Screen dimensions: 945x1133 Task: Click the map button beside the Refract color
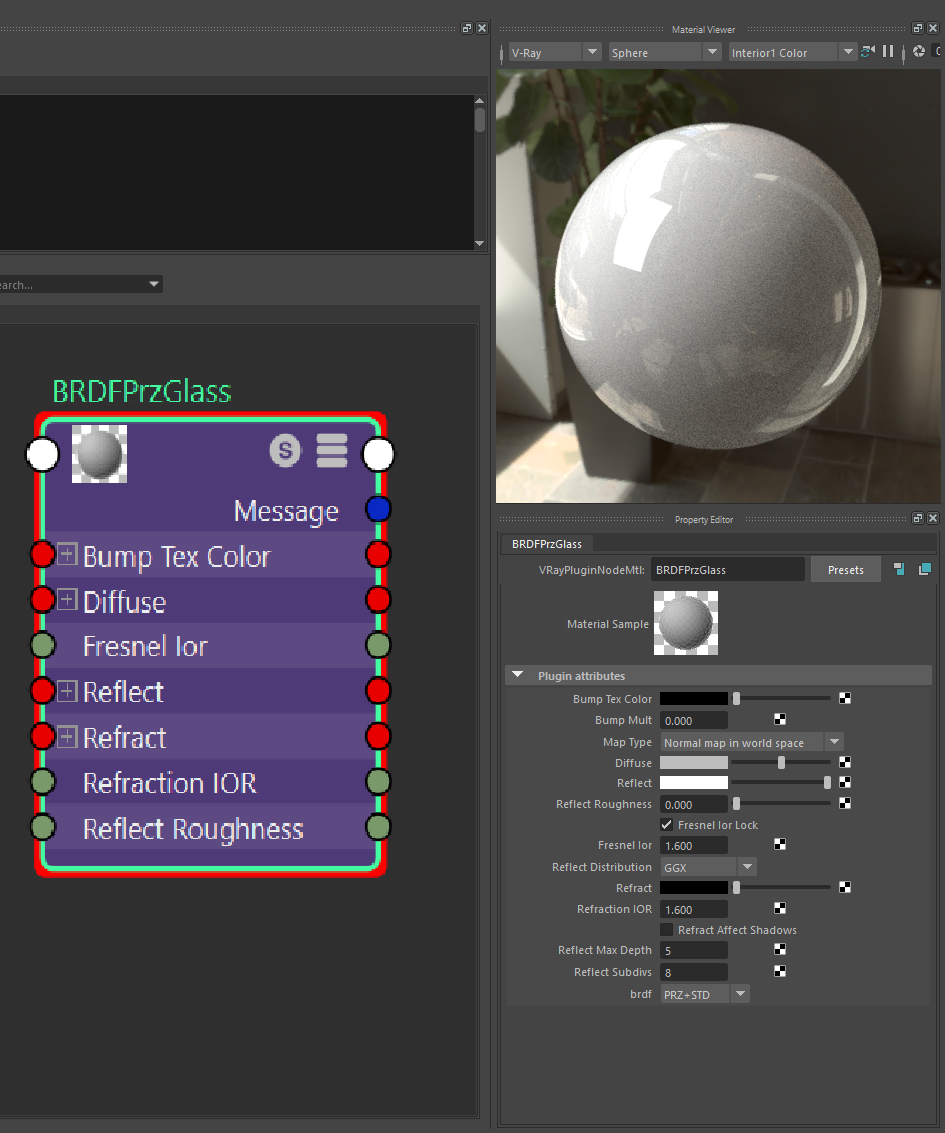pos(845,887)
